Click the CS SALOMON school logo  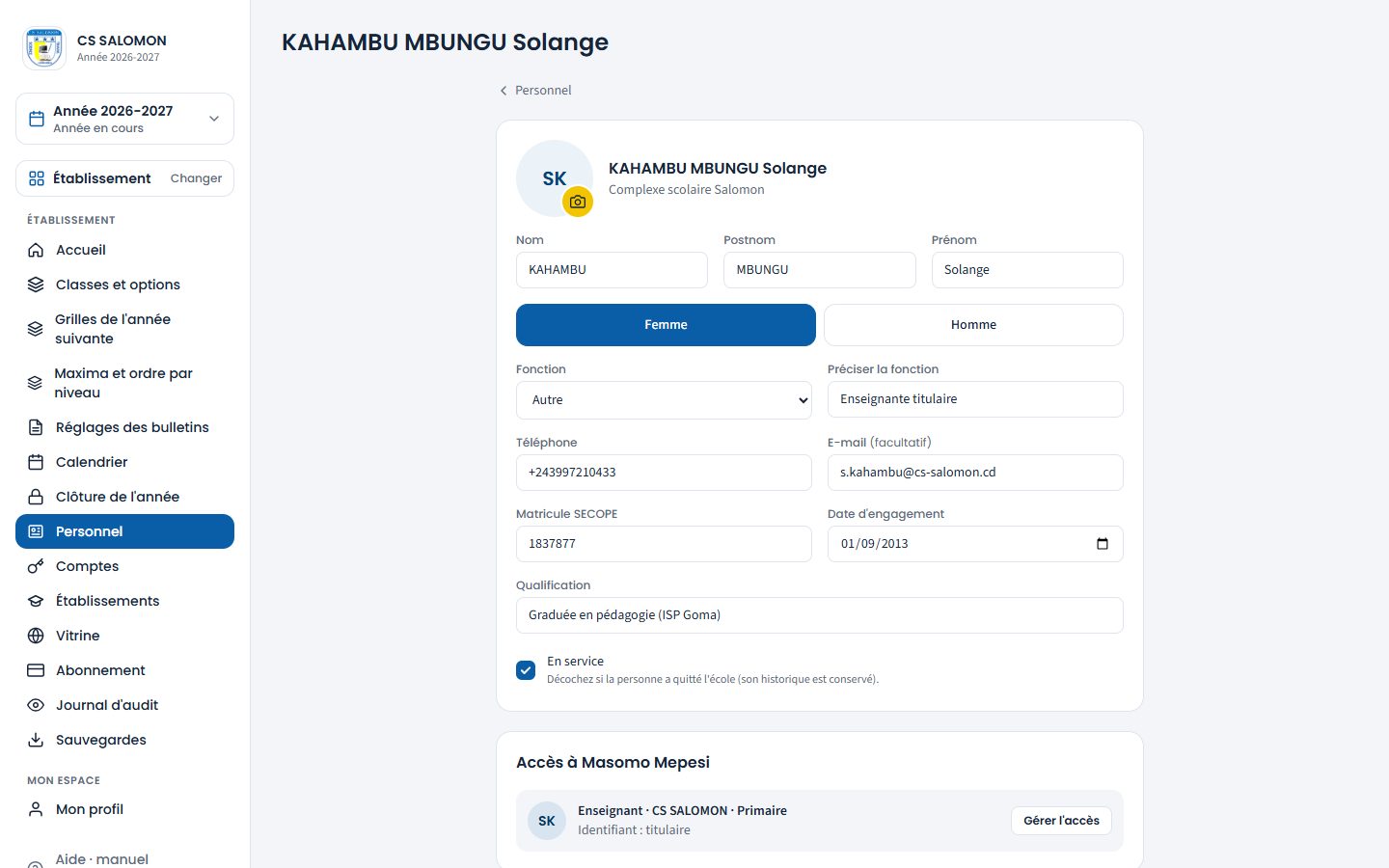44,48
